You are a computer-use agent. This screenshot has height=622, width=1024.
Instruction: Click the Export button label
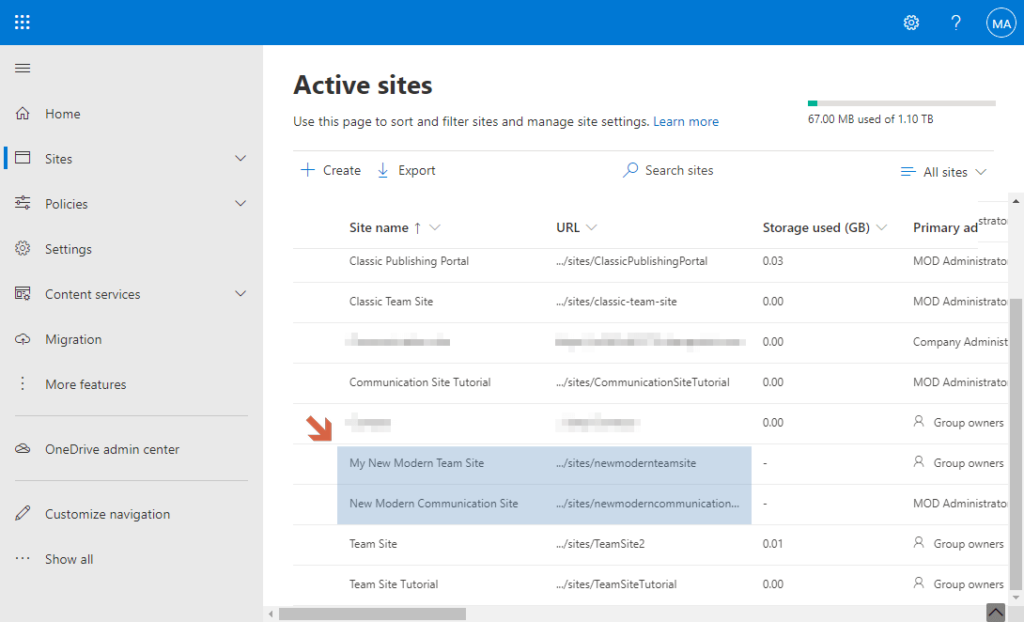(417, 171)
